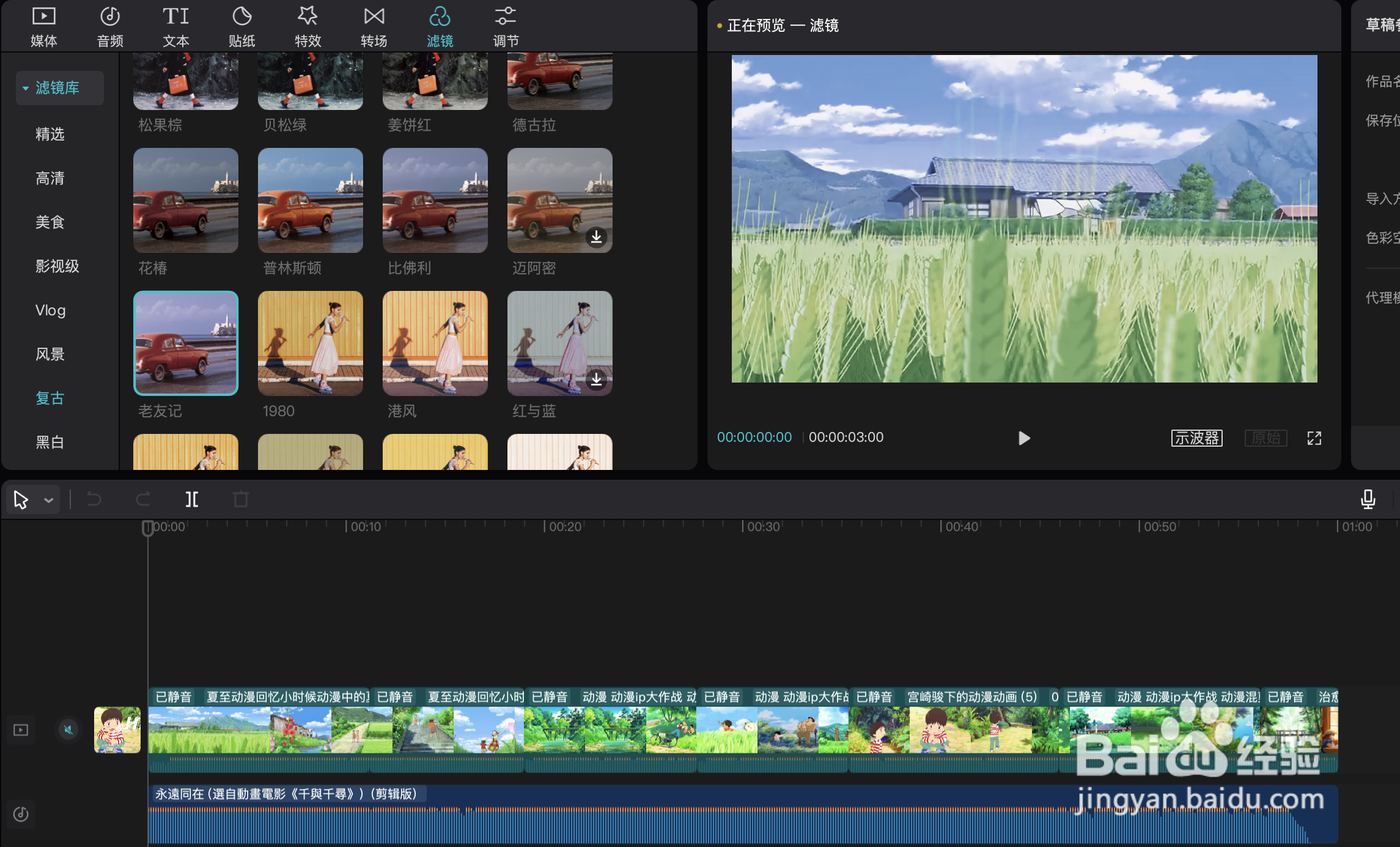Click the selection pointer tool
Screen dimensions: 1400x847
pyautogui.click(x=21, y=500)
